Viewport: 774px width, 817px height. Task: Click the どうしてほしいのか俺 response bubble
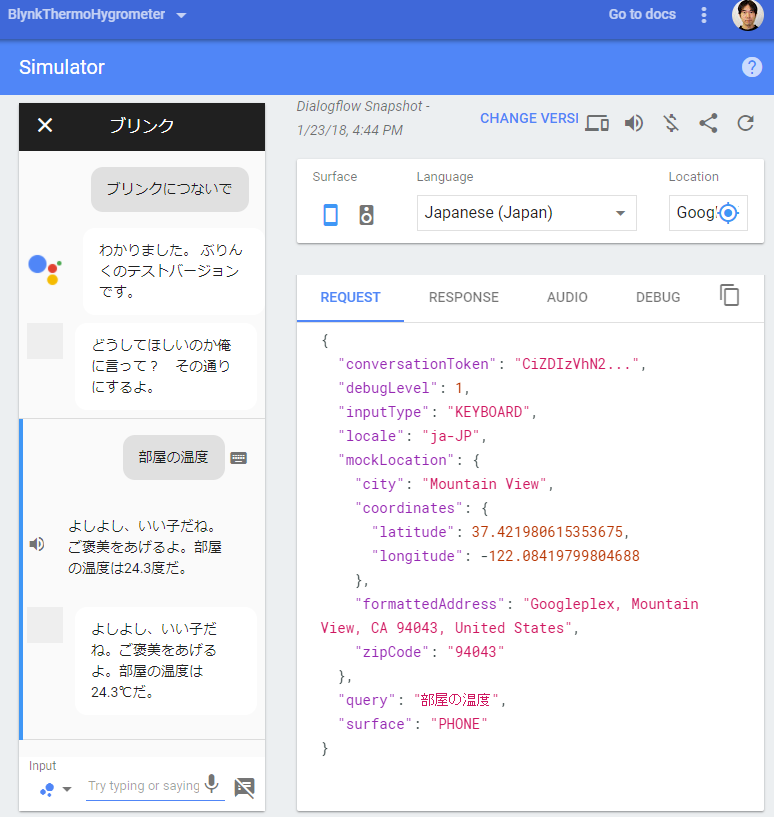(x=166, y=366)
